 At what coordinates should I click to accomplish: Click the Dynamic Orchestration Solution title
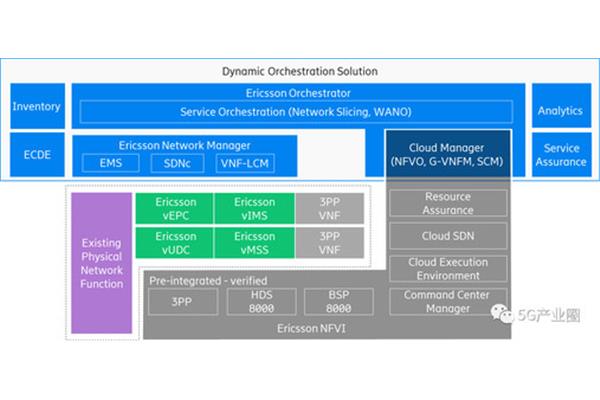[300, 71]
